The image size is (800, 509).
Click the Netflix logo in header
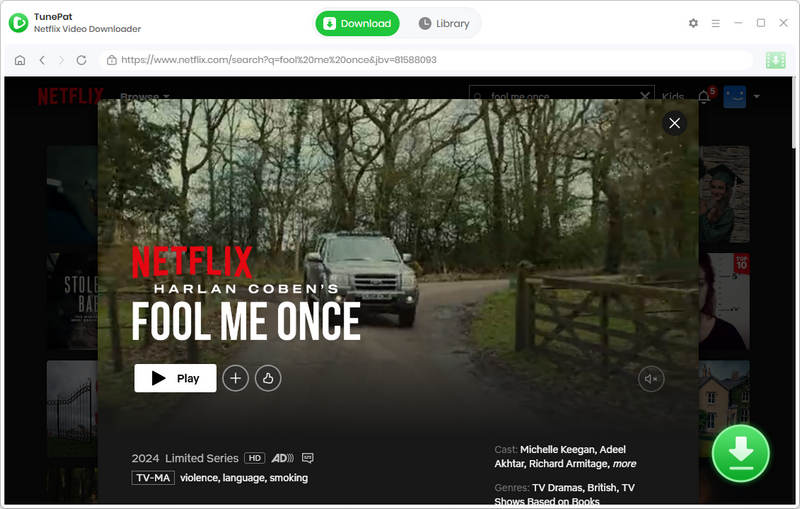70,96
